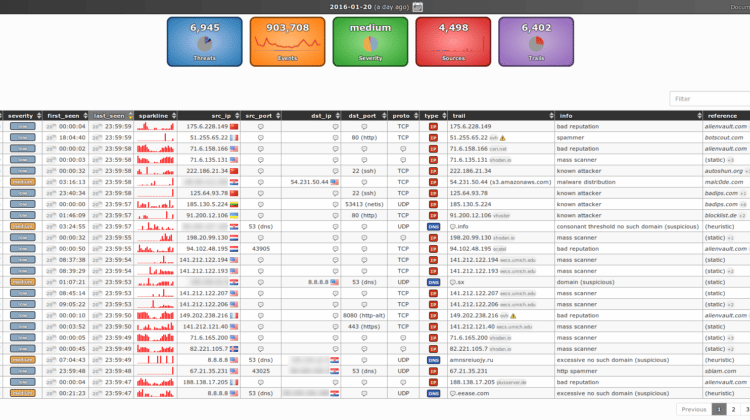750x420 pixels.
Task: Open the blue Threats summary card
Action: pyautogui.click(x=205, y=42)
